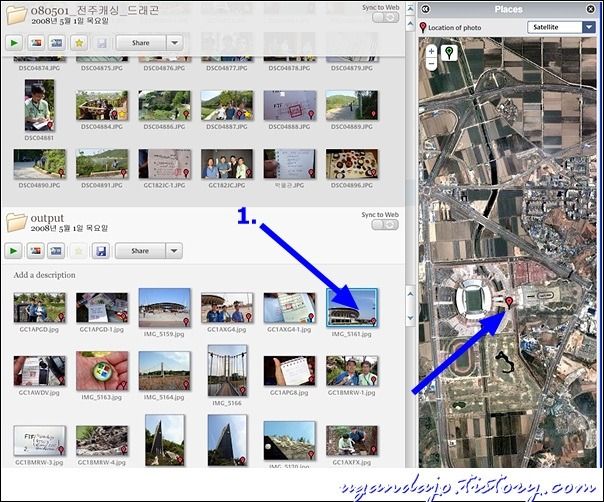Toggle Sync to Web for output folder

(385, 225)
